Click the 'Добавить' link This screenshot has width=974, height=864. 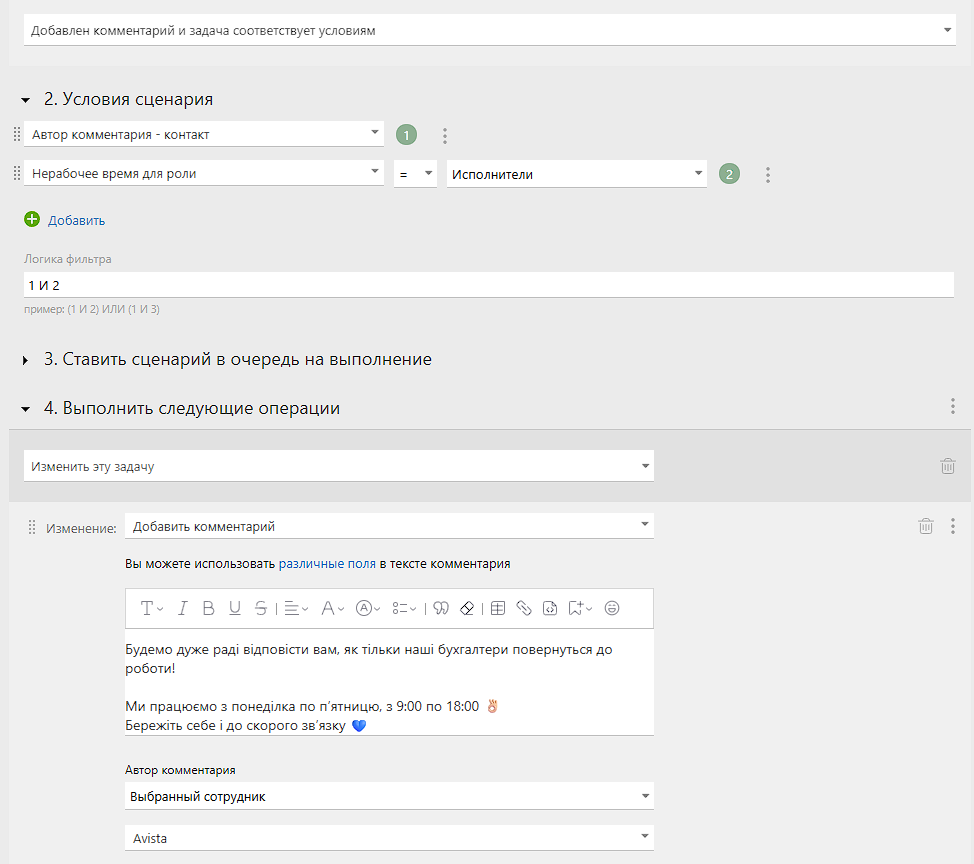(76, 221)
